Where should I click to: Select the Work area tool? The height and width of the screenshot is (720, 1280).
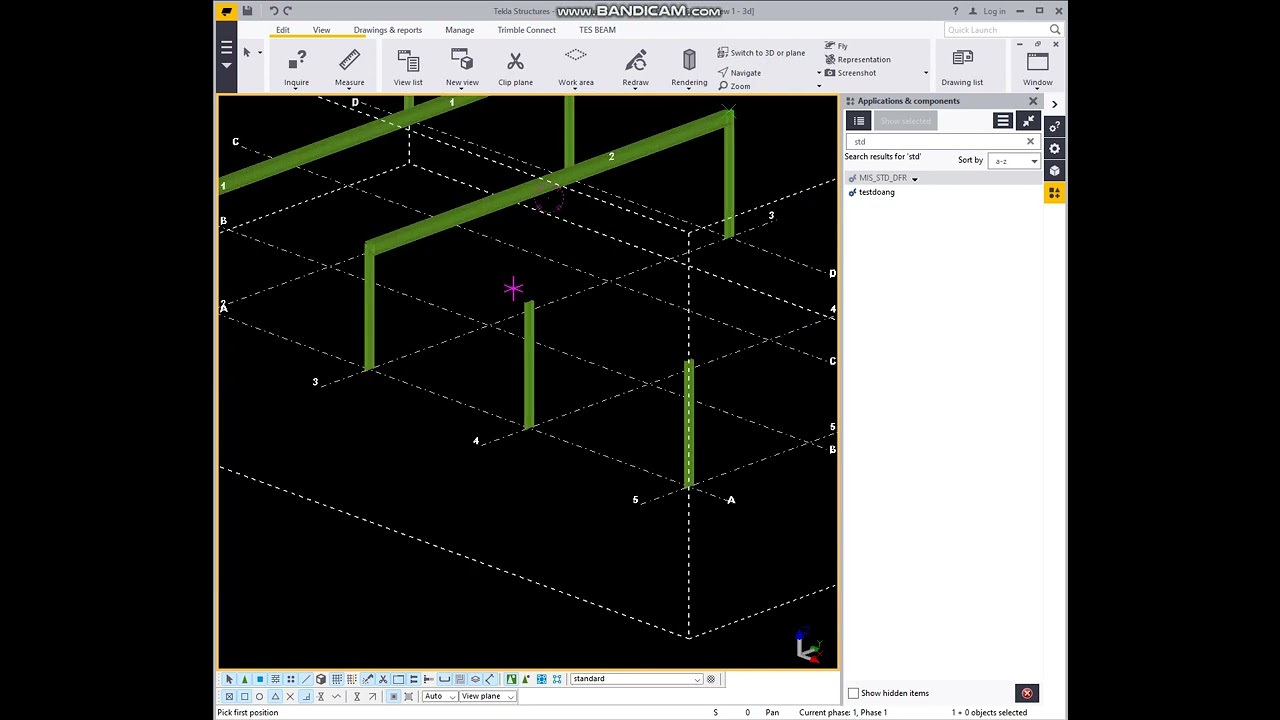point(576,67)
